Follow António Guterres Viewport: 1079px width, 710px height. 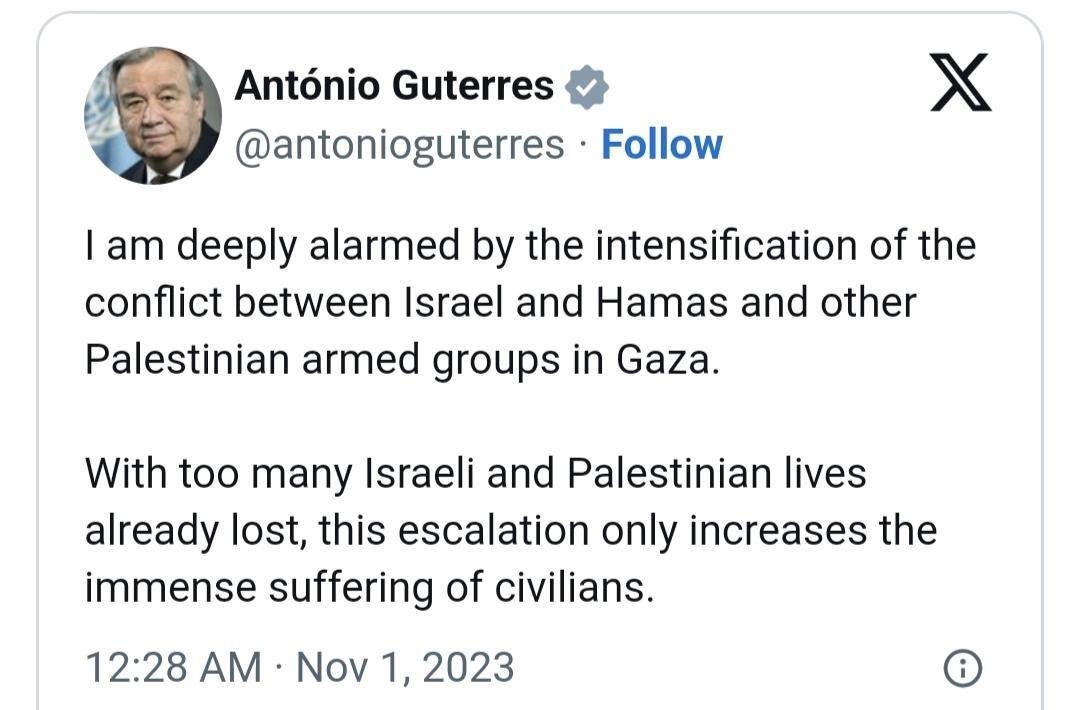coord(662,144)
